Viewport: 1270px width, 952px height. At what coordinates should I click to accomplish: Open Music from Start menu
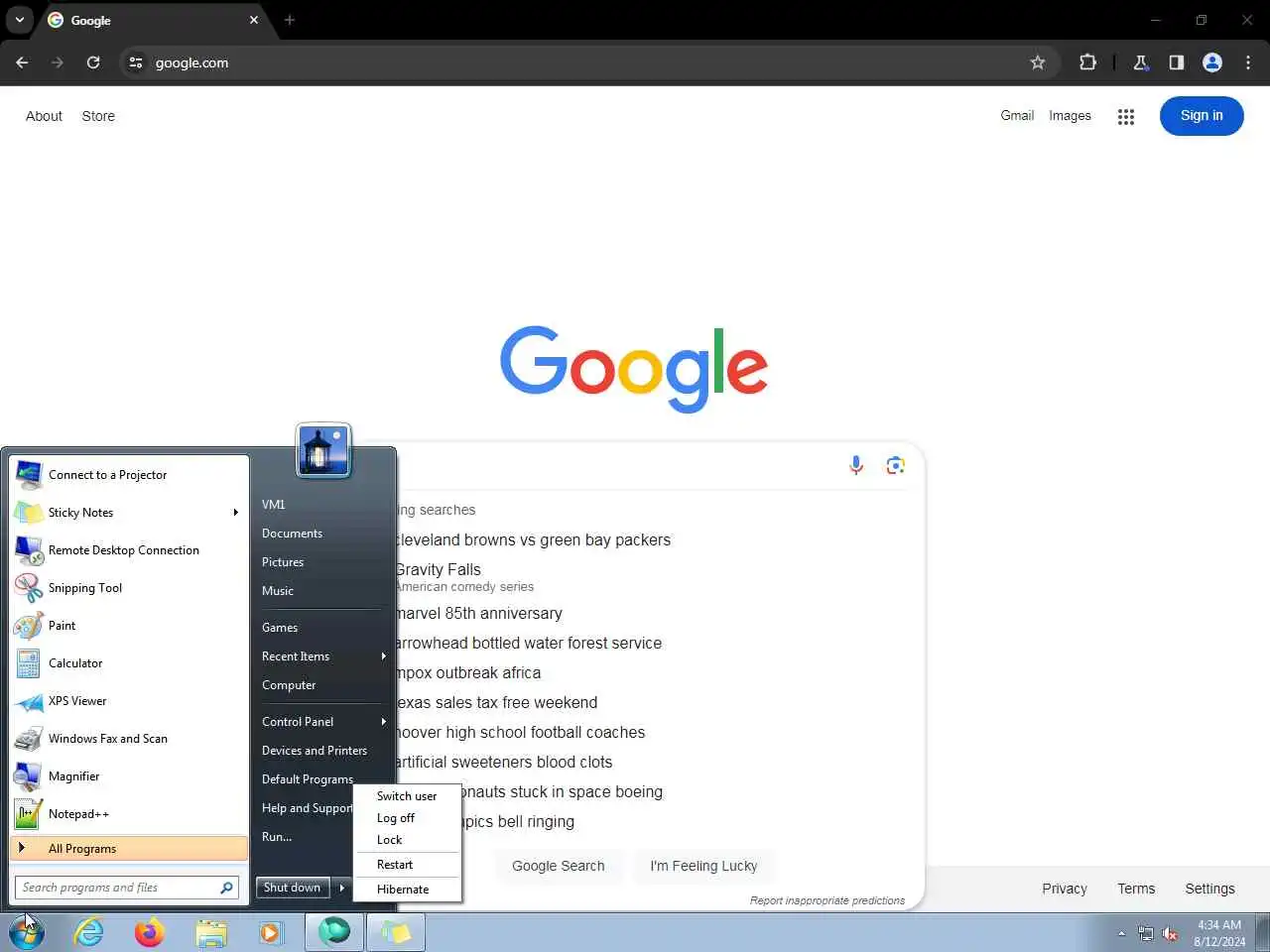(x=278, y=591)
